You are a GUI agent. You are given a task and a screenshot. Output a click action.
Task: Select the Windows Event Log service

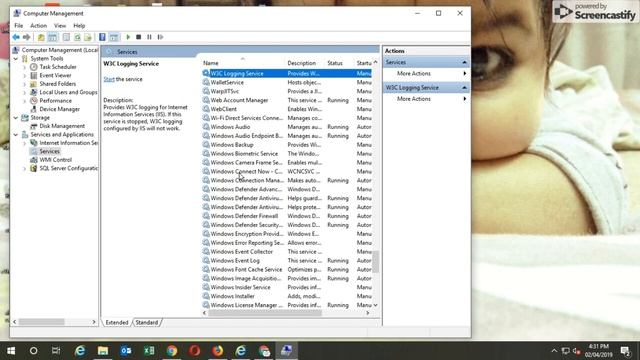pyautogui.click(x=287, y=260)
